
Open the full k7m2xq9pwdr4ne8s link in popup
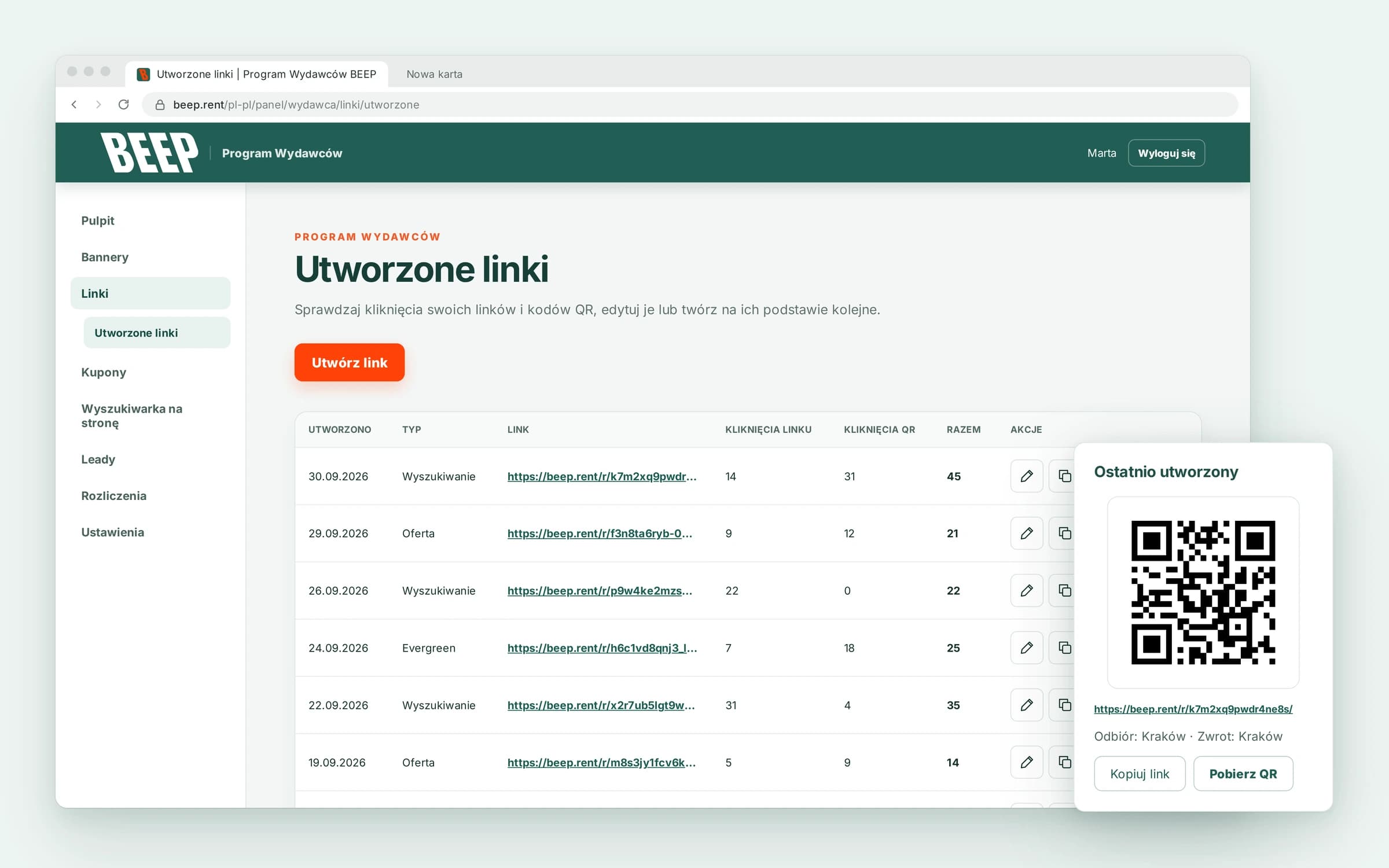pos(1193,709)
